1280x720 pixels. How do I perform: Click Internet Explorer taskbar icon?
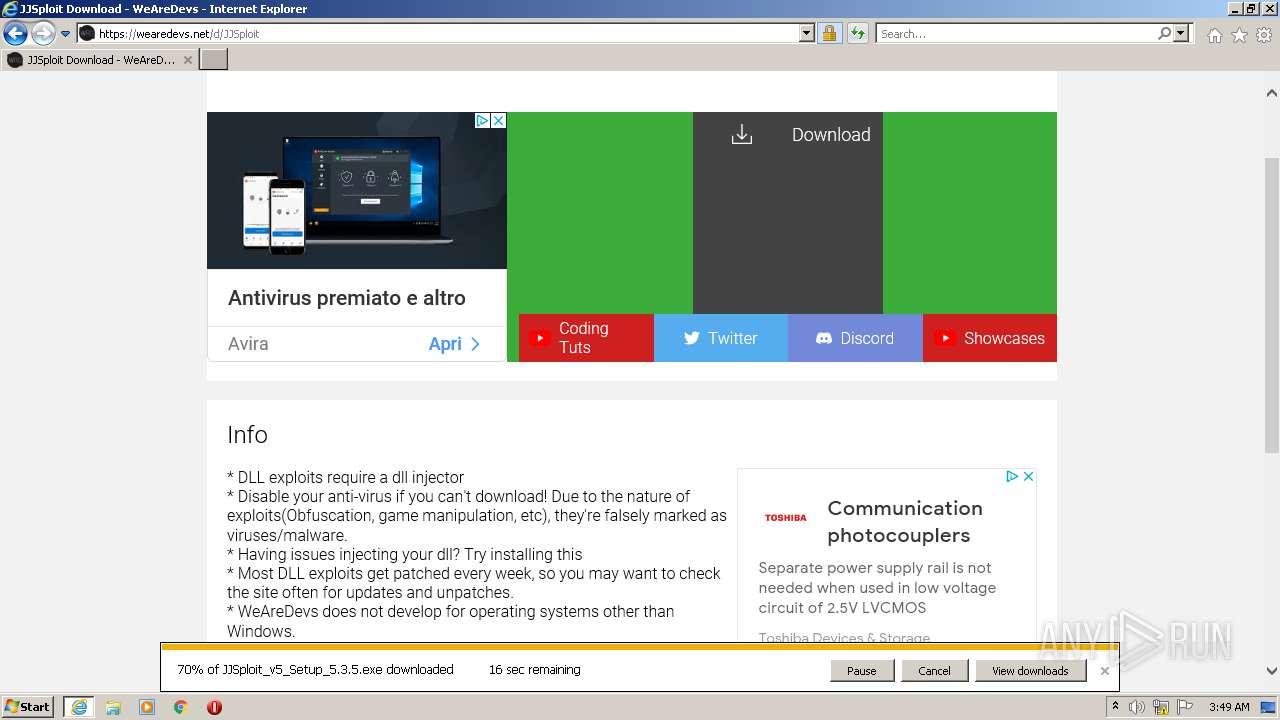click(78, 707)
